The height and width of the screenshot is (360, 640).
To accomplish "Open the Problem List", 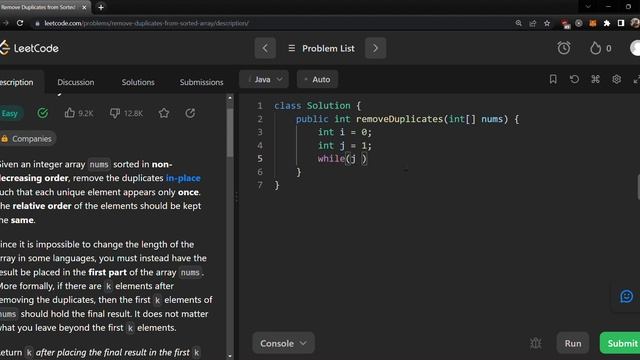I will tap(321, 48).
